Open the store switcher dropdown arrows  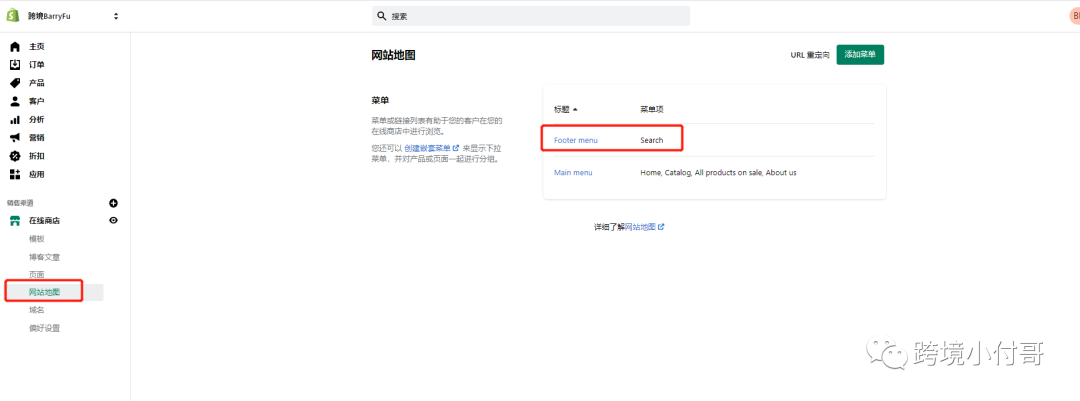coord(116,16)
